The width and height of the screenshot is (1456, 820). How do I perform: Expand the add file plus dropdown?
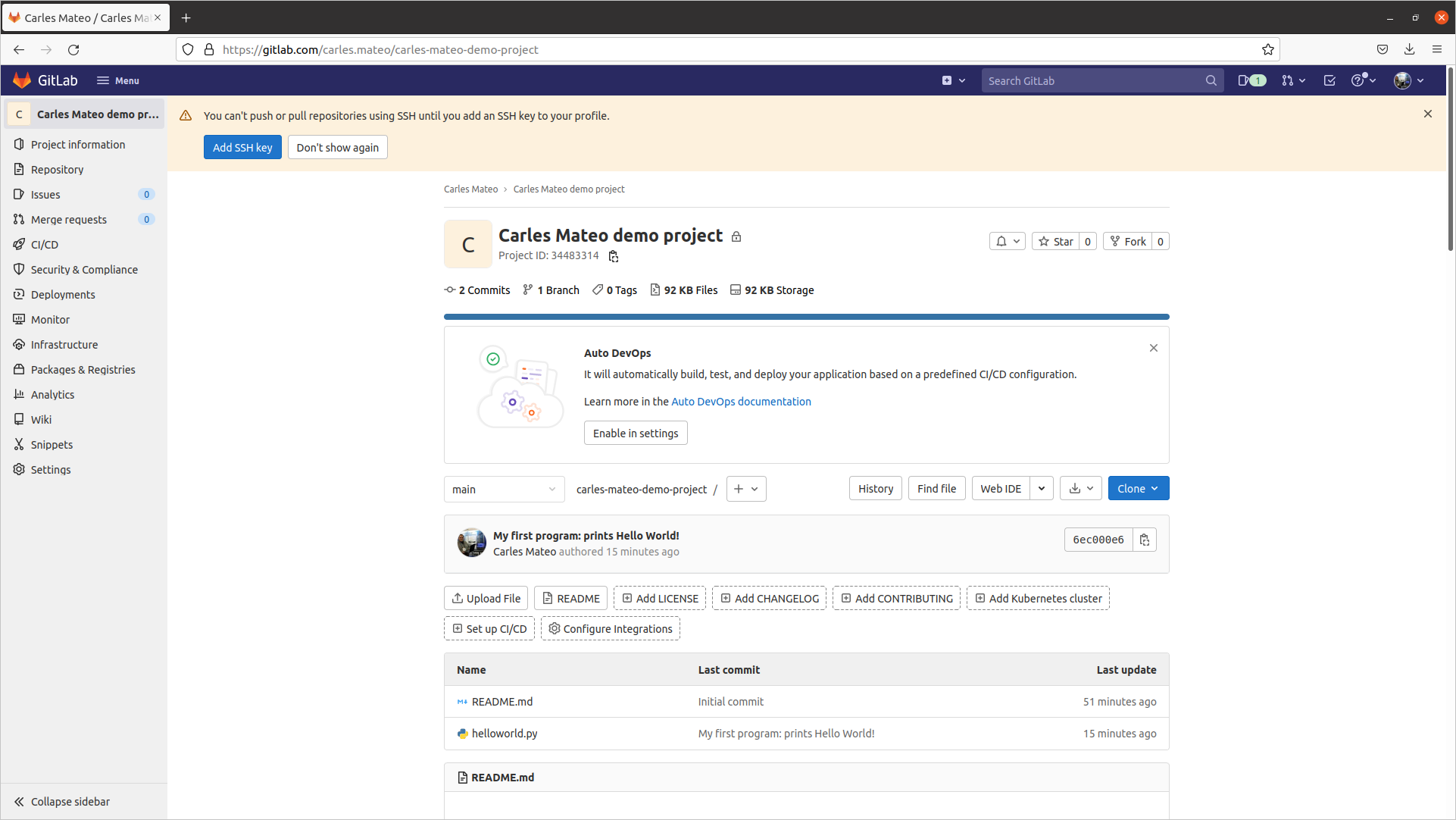tap(746, 489)
